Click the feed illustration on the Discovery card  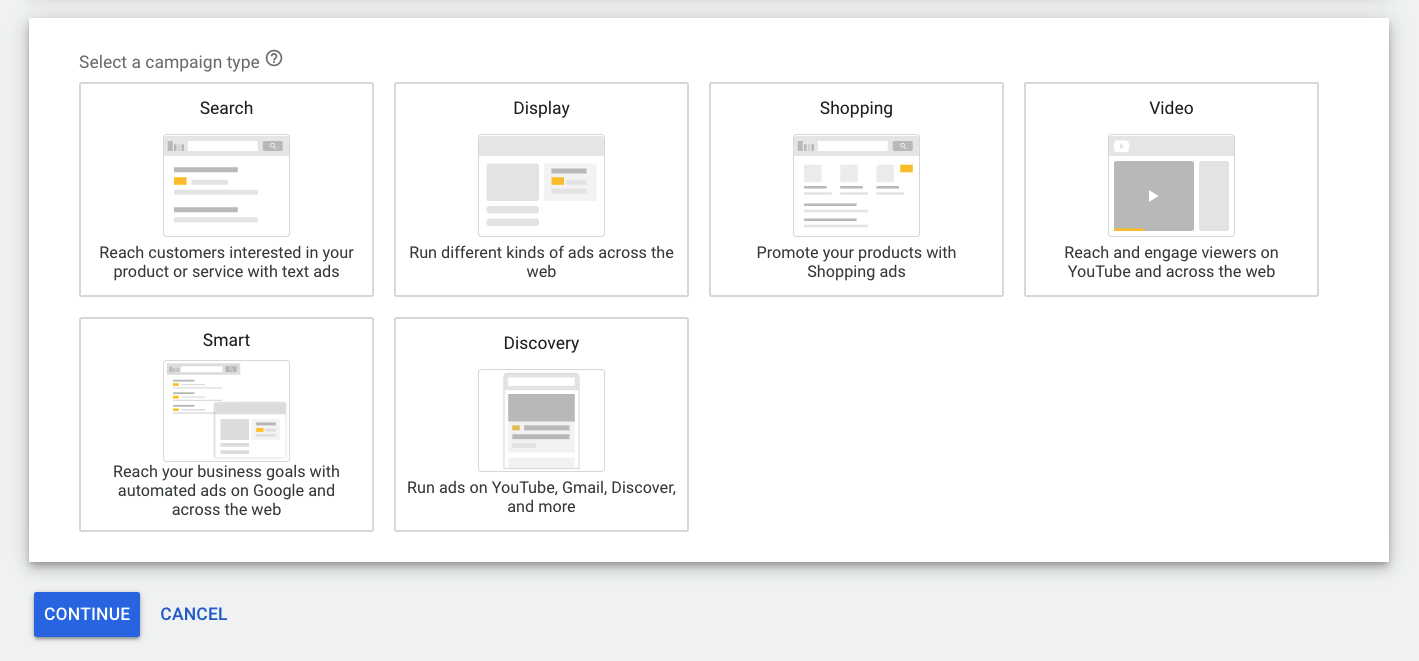tap(541, 420)
